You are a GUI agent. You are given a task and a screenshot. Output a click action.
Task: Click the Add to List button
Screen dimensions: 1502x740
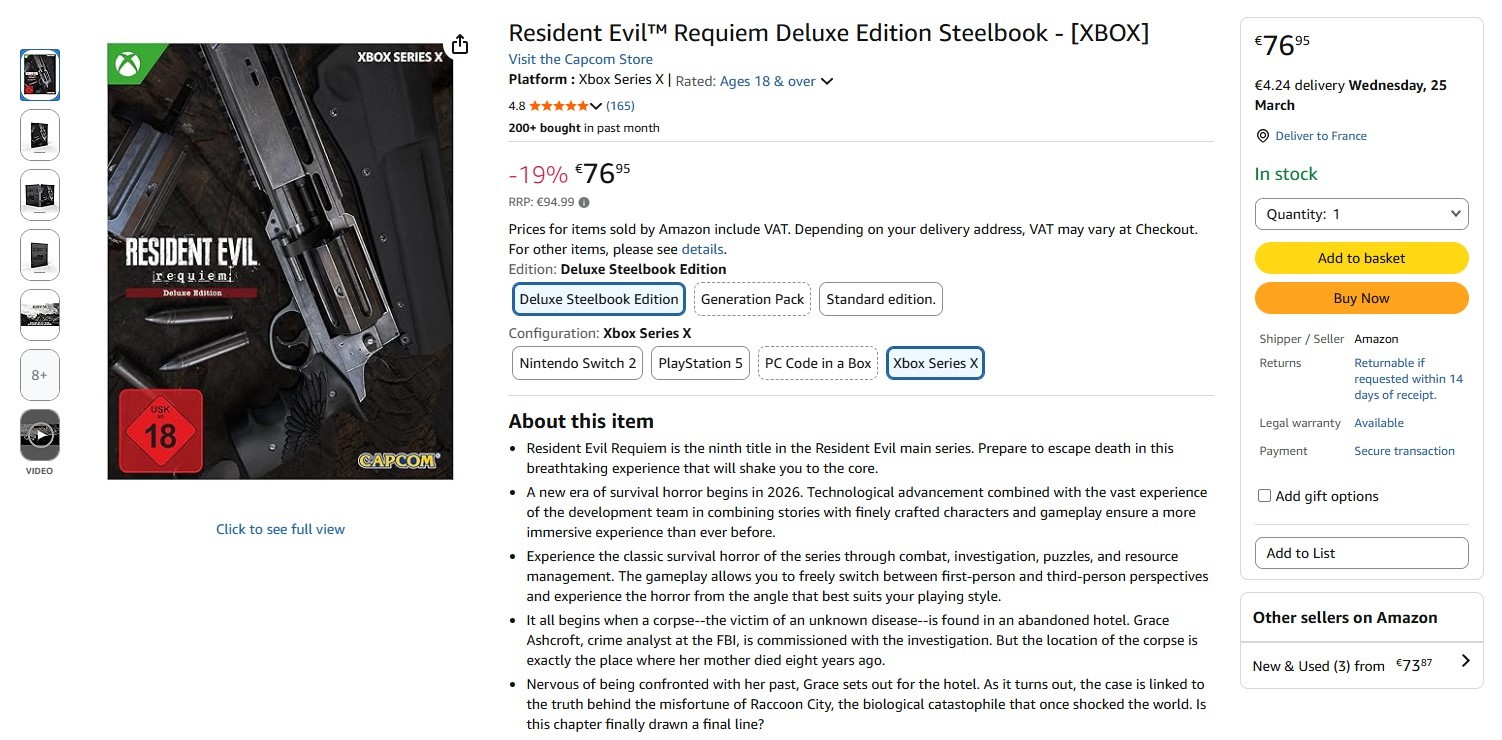[1361, 553]
